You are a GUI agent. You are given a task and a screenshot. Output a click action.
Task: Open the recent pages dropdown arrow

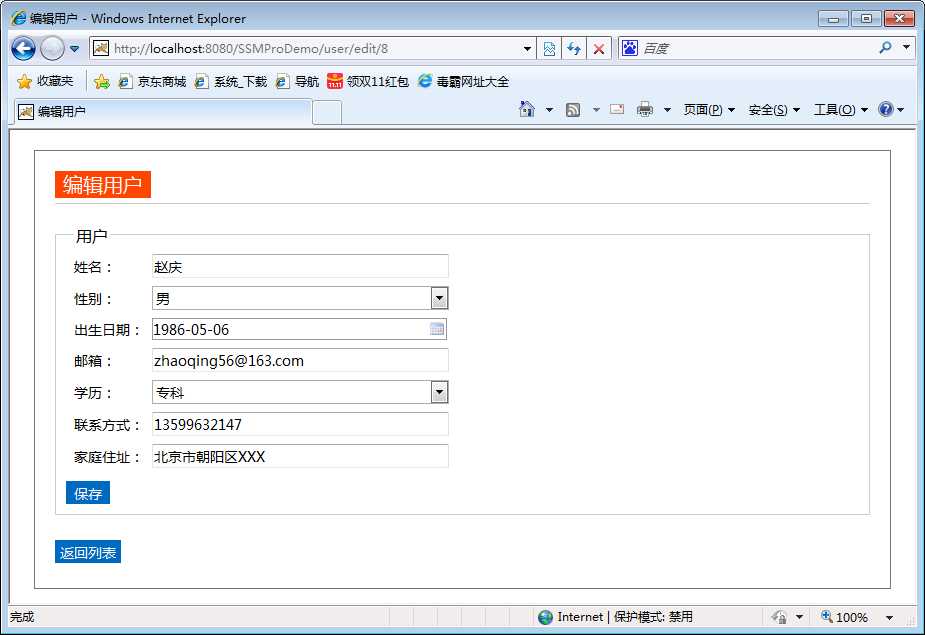point(74,48)
